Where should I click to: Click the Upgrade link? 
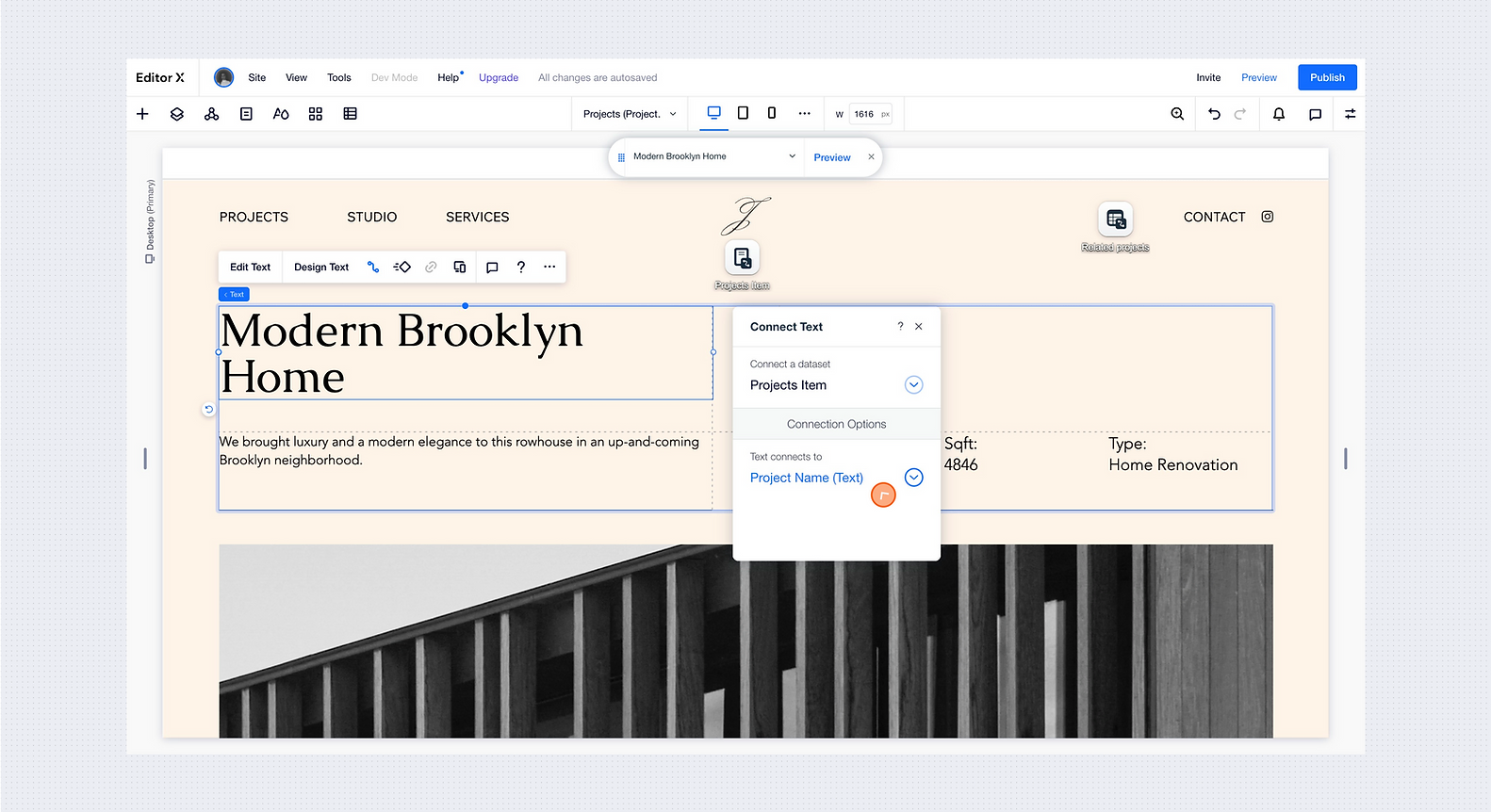point(499,77)
